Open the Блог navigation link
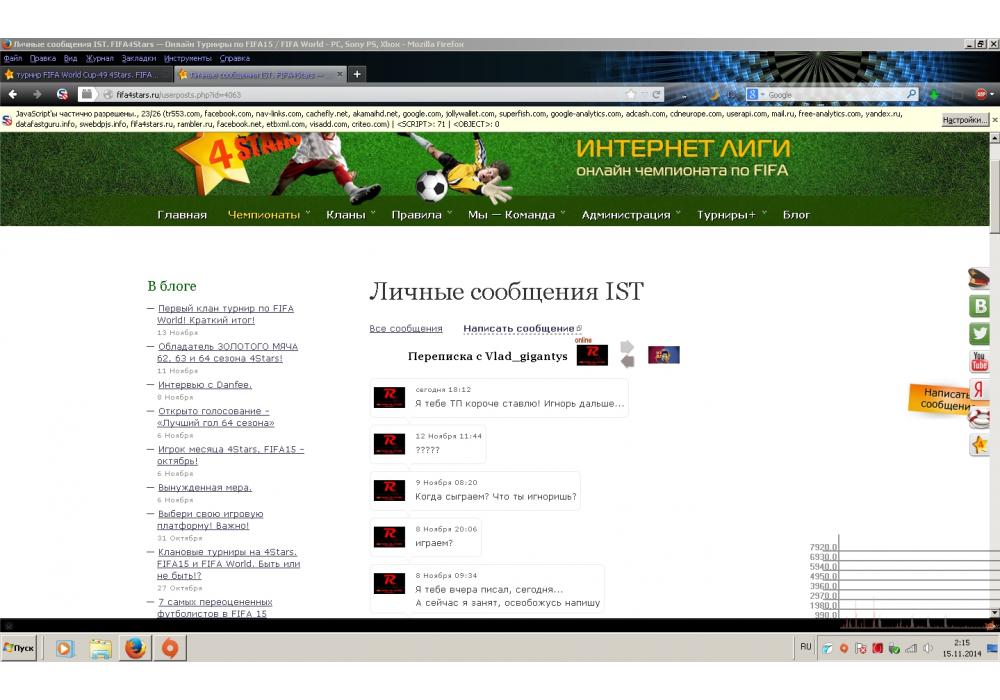This screenshot has width=1000, height=700. point(796,215)
